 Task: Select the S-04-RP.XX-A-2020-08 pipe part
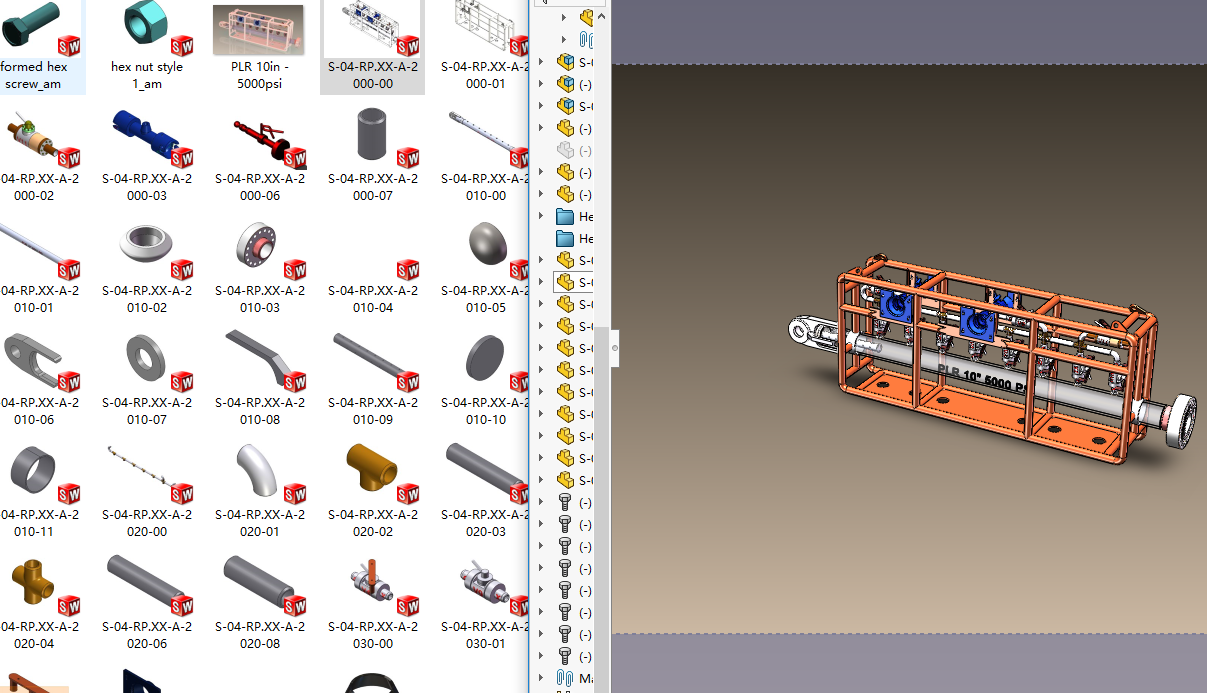(x=260, y=604)
